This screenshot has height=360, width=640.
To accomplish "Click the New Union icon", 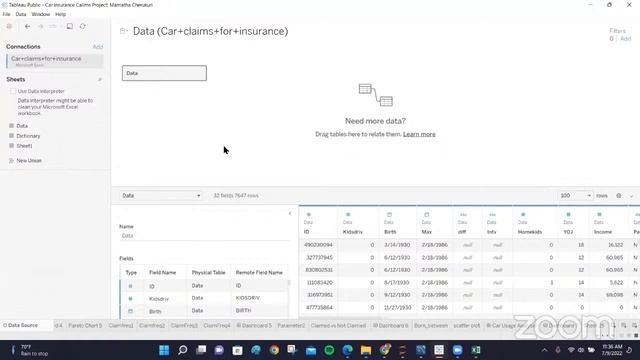I will click(11, 160).
